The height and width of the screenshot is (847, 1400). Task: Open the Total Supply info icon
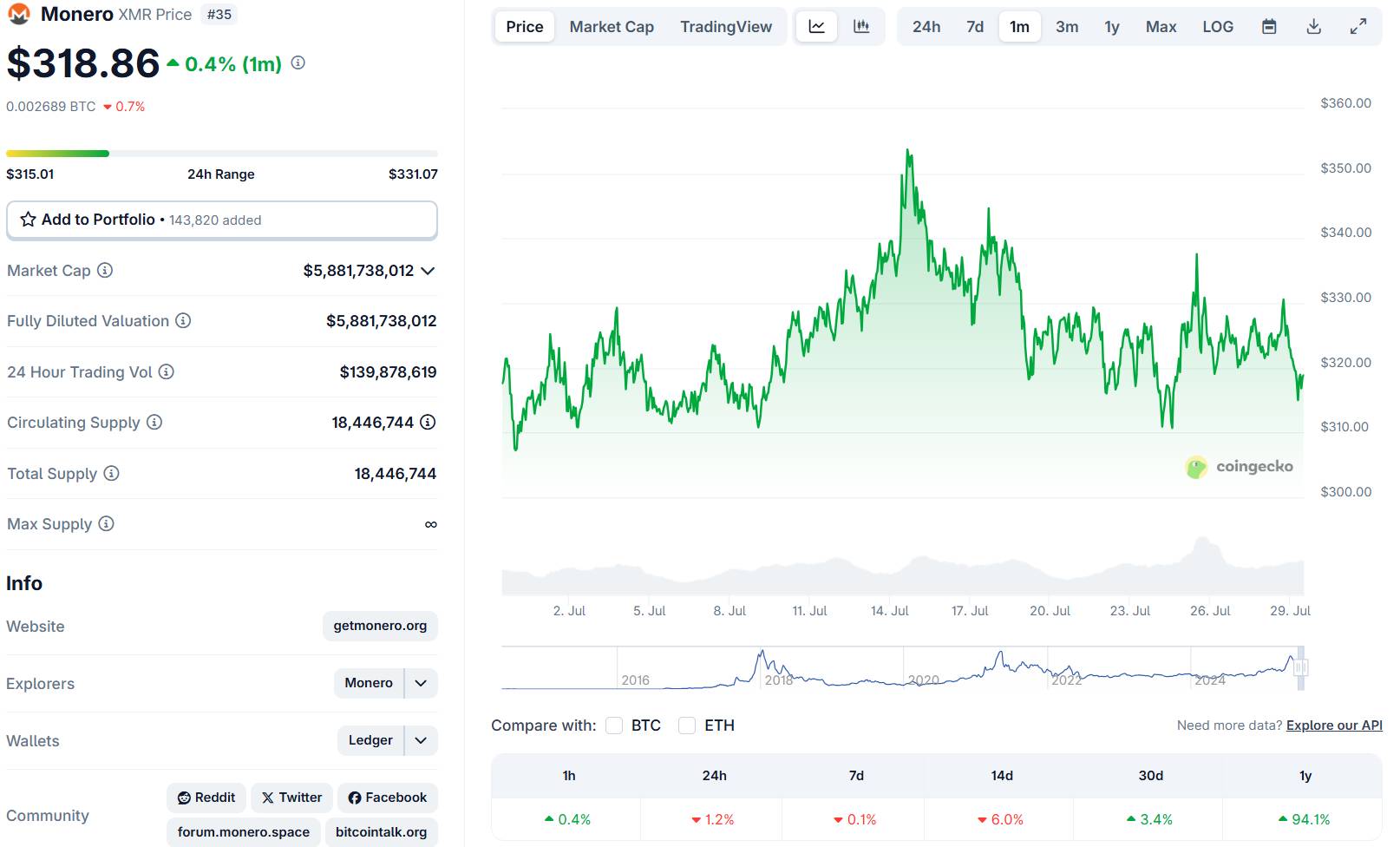[x=112, y=473]
